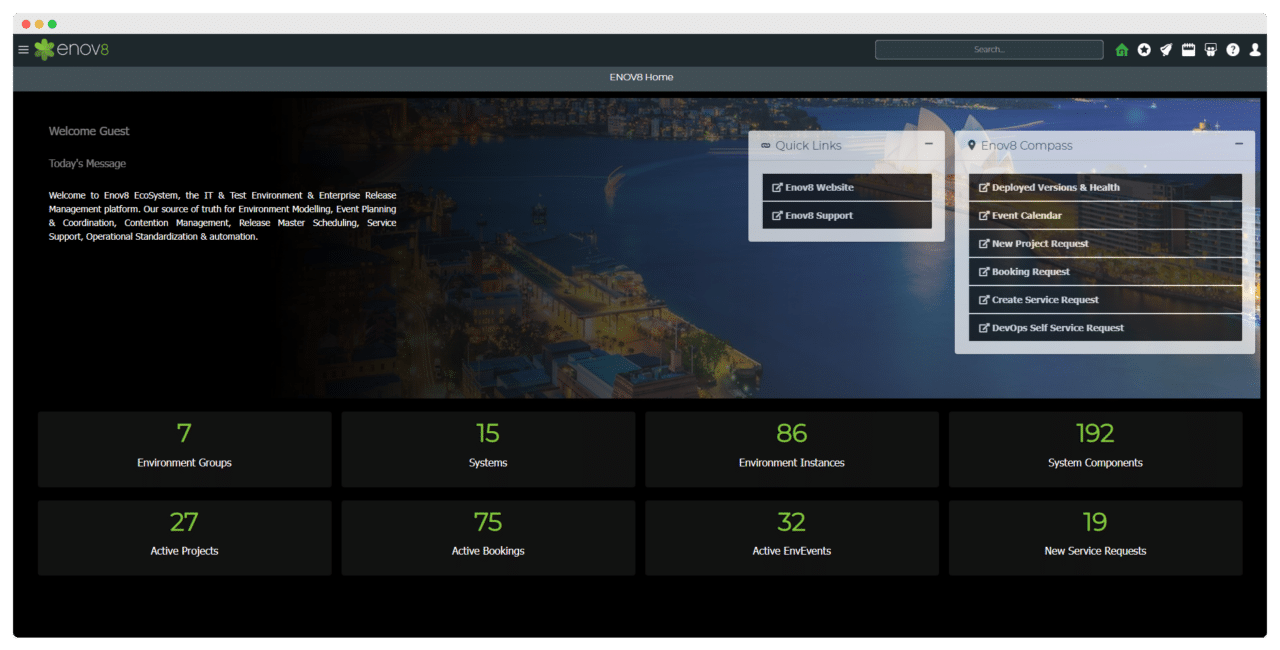Click the Enov8 flower logo

click(x=43, y=48)
